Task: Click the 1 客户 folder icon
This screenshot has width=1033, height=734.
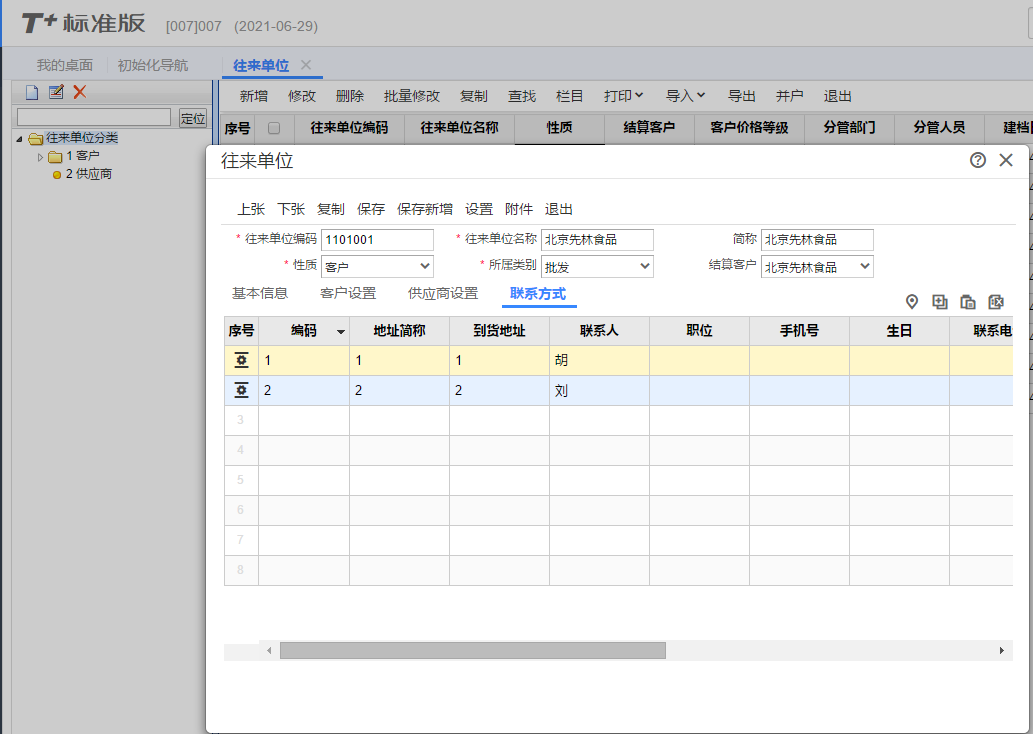Action: pos(55,157)
